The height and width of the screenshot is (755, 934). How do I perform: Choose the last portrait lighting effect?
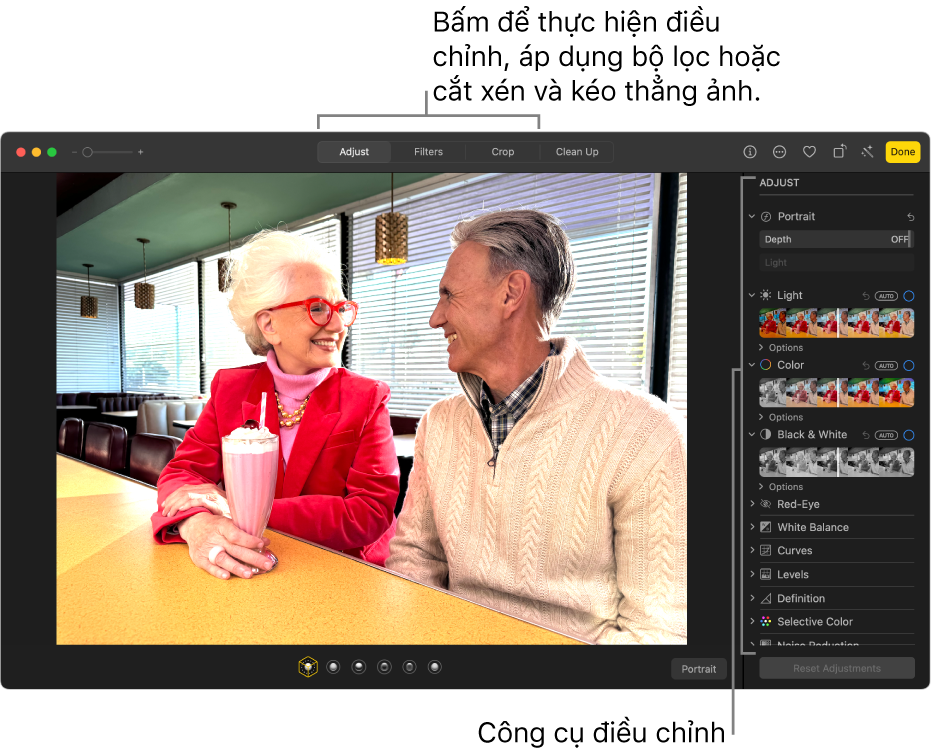pos(435,667)
